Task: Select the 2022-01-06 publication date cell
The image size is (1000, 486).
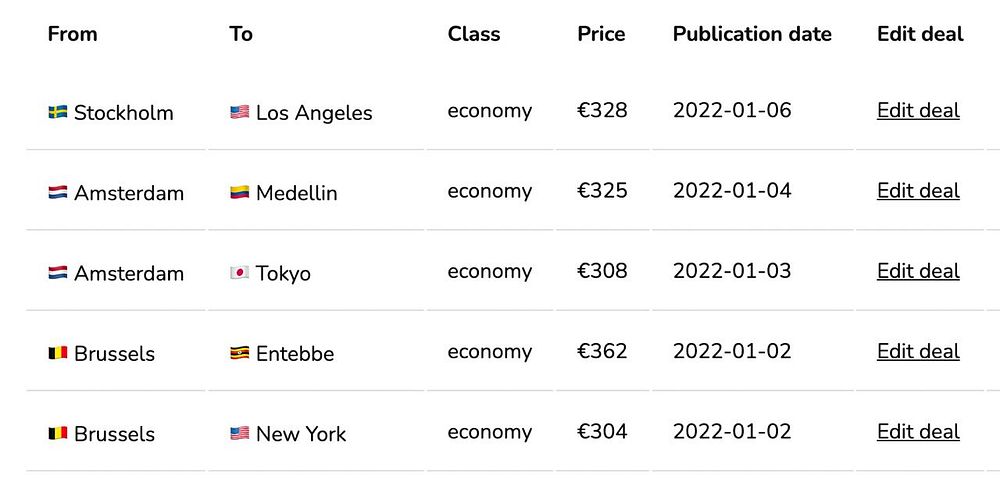Action: (732, 110)
